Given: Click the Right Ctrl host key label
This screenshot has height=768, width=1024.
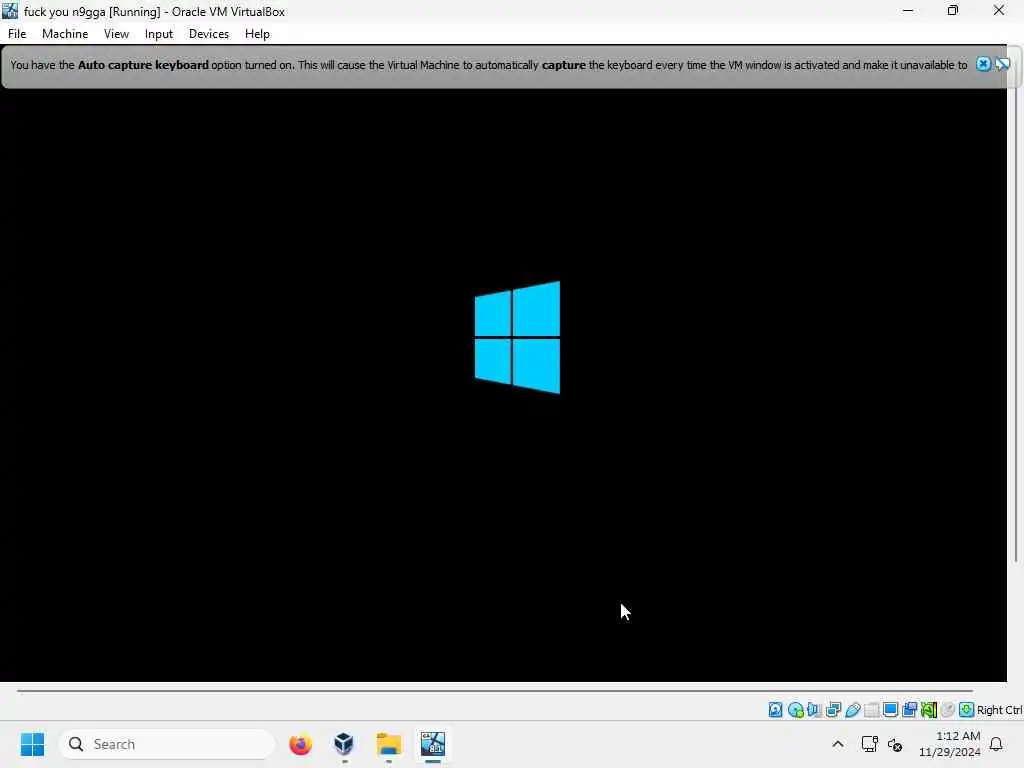Looking at the screenshot, I should 999,710.
